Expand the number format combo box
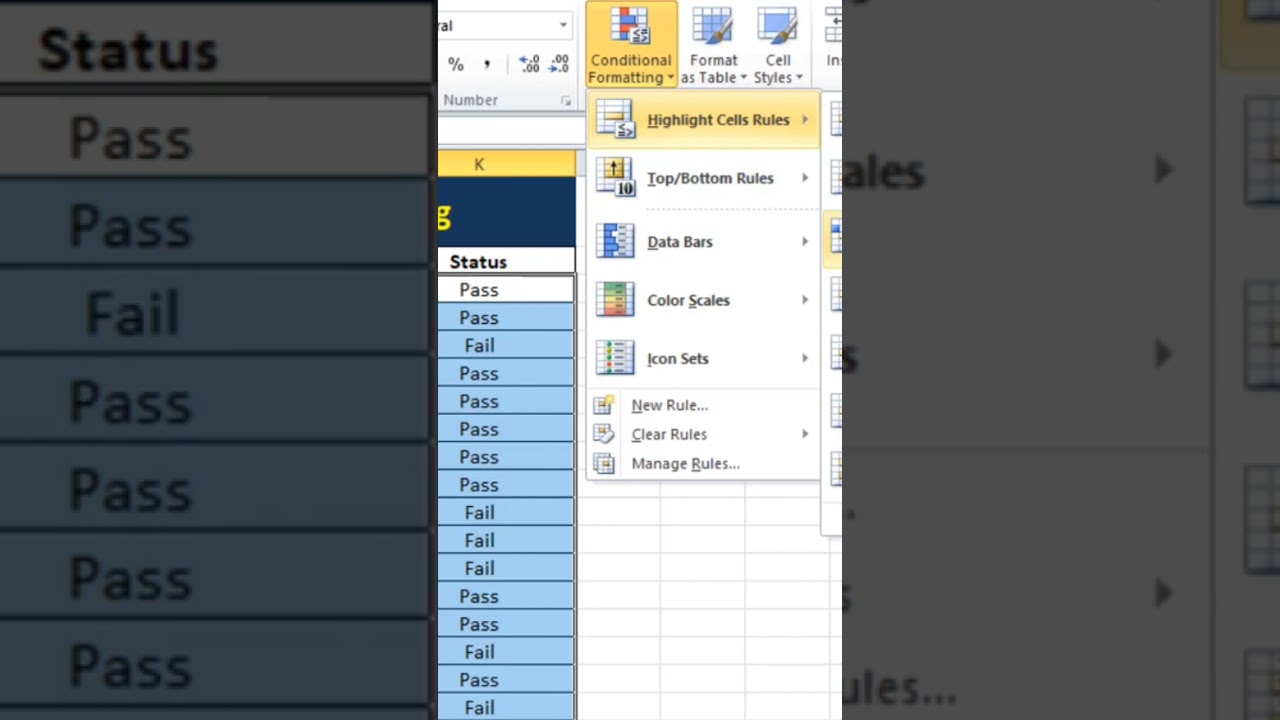The width and height of the screenshot is (1280, 720). click(x=563, y=26)
